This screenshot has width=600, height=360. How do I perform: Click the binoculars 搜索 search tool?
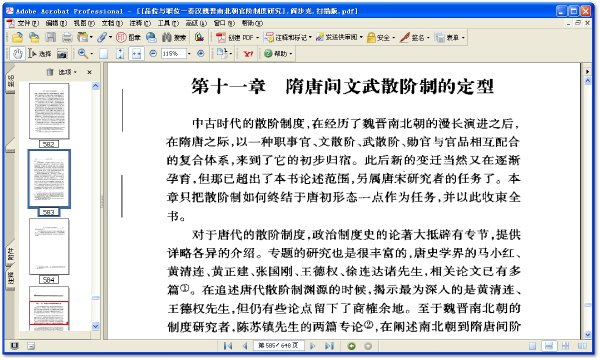[174, 37]
